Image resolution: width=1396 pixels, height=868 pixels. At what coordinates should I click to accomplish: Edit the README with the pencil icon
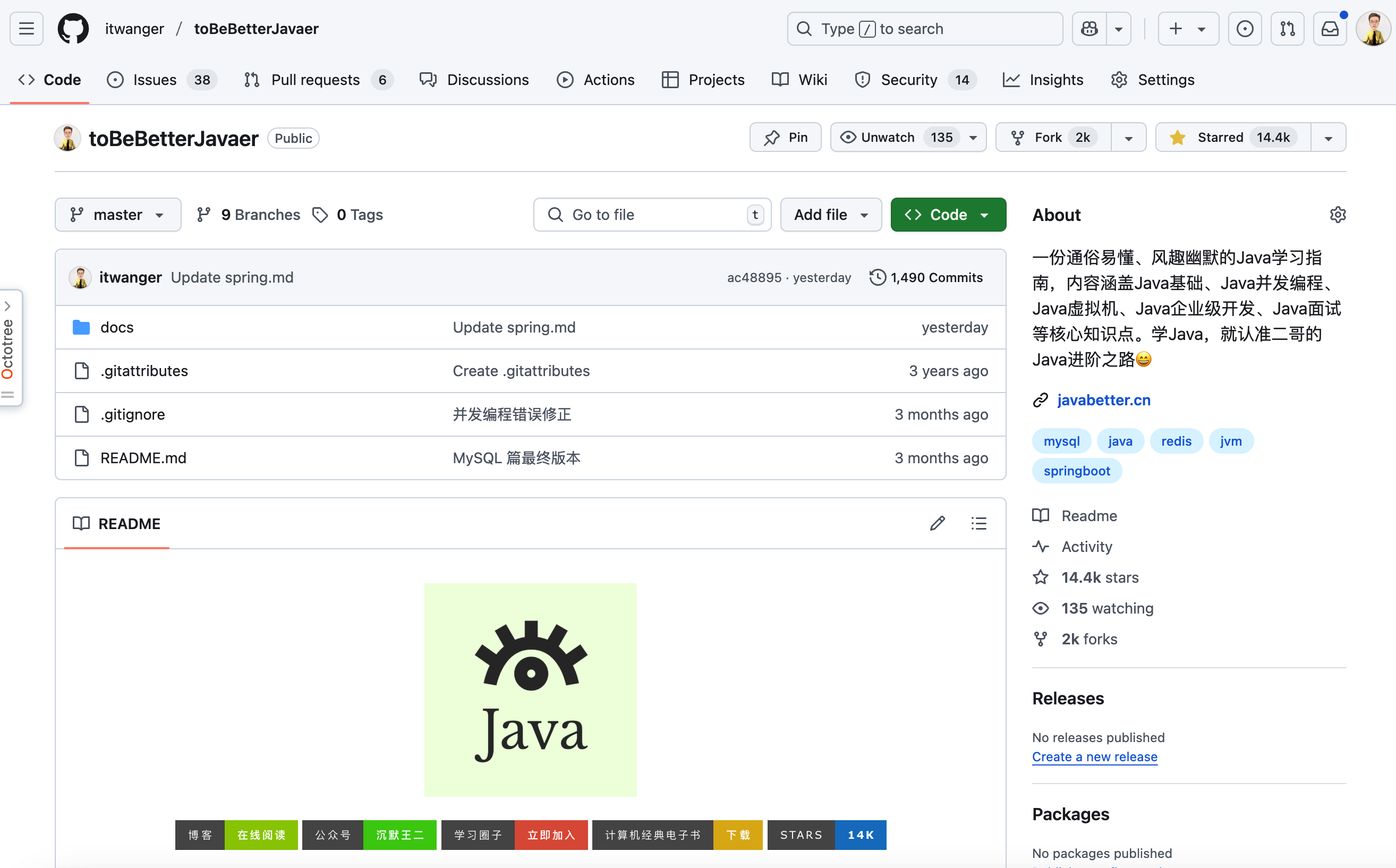point(938,523)
